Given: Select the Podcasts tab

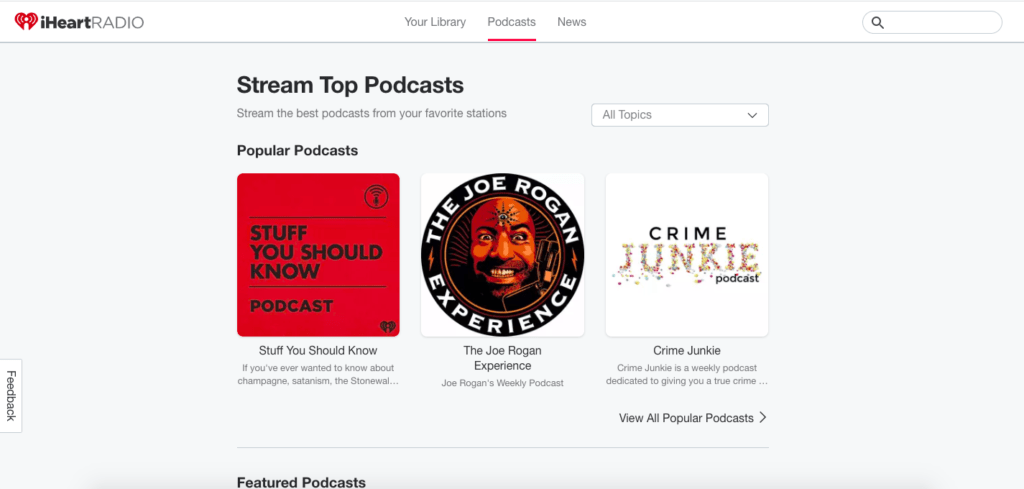Looking at the screenshot, I should click(x=511, y=22).
